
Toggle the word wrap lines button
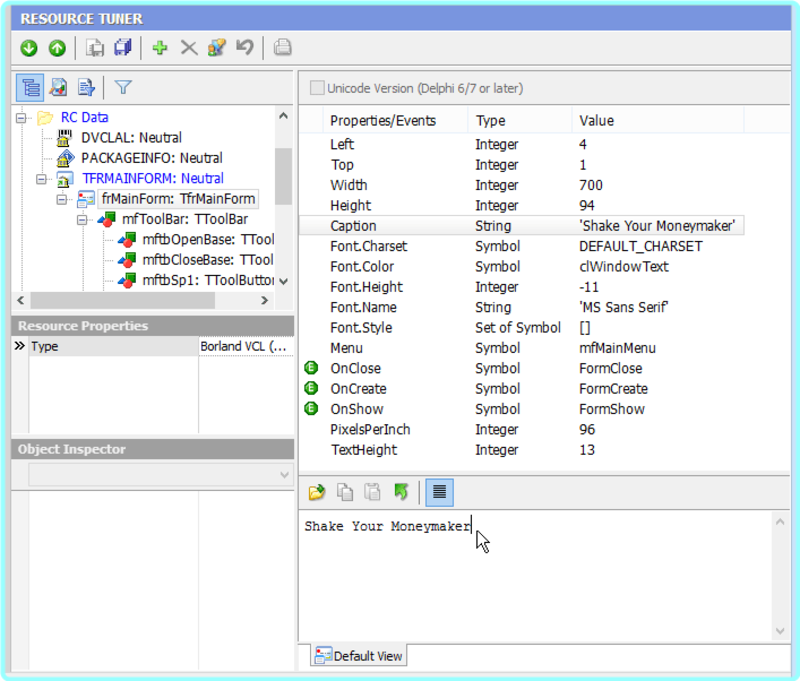439,492
